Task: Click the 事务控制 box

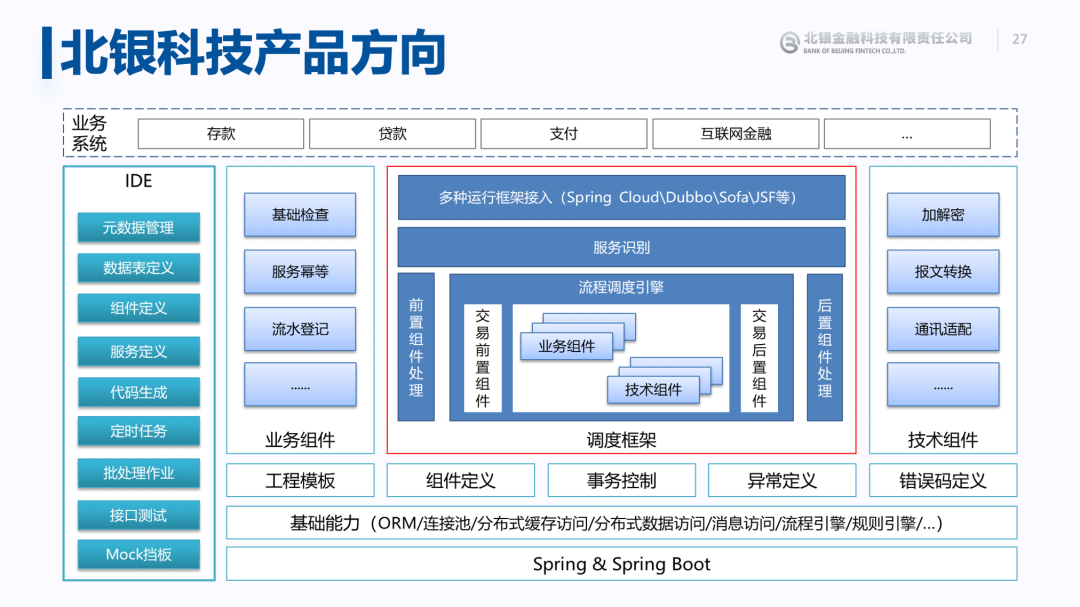Action: click(621, 480)
